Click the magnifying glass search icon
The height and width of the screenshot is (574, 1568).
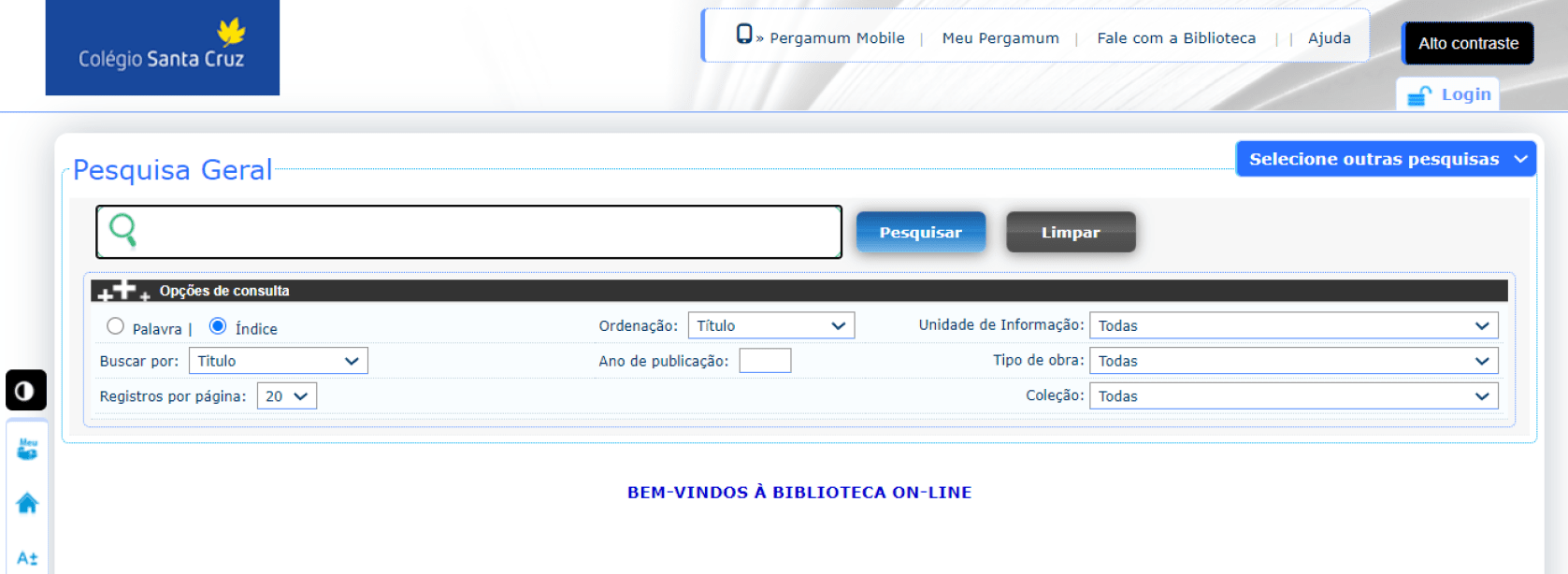(x=123, y=229)
